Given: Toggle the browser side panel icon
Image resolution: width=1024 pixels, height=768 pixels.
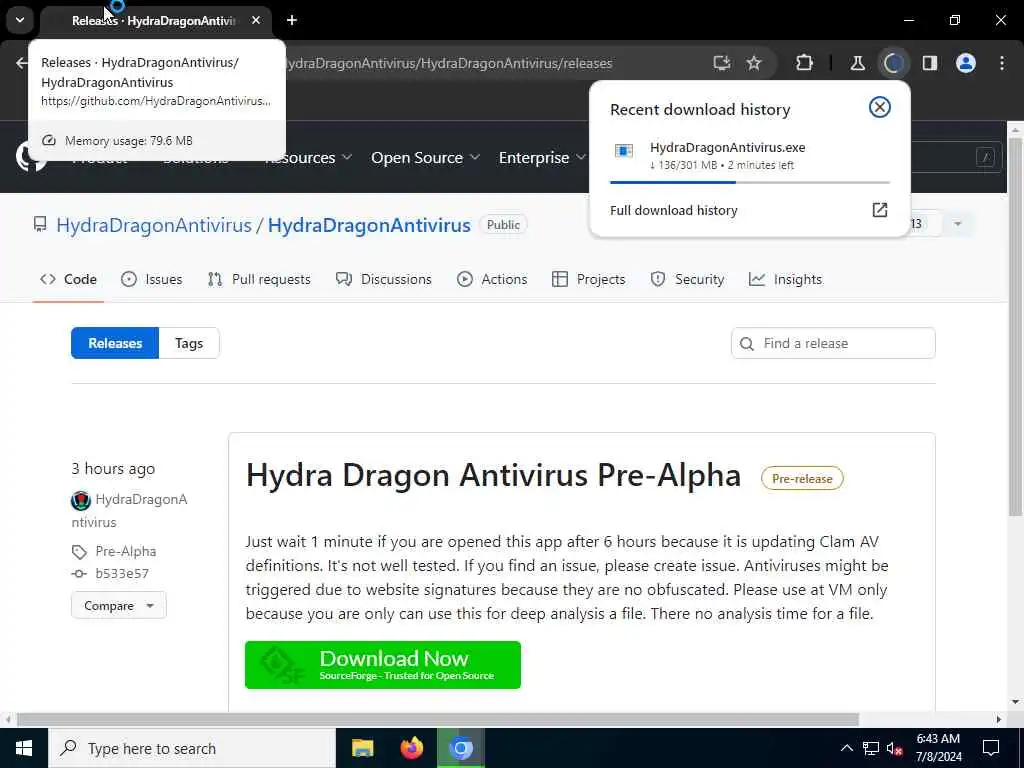Looking at the screenshot, I should pos(929,63).
